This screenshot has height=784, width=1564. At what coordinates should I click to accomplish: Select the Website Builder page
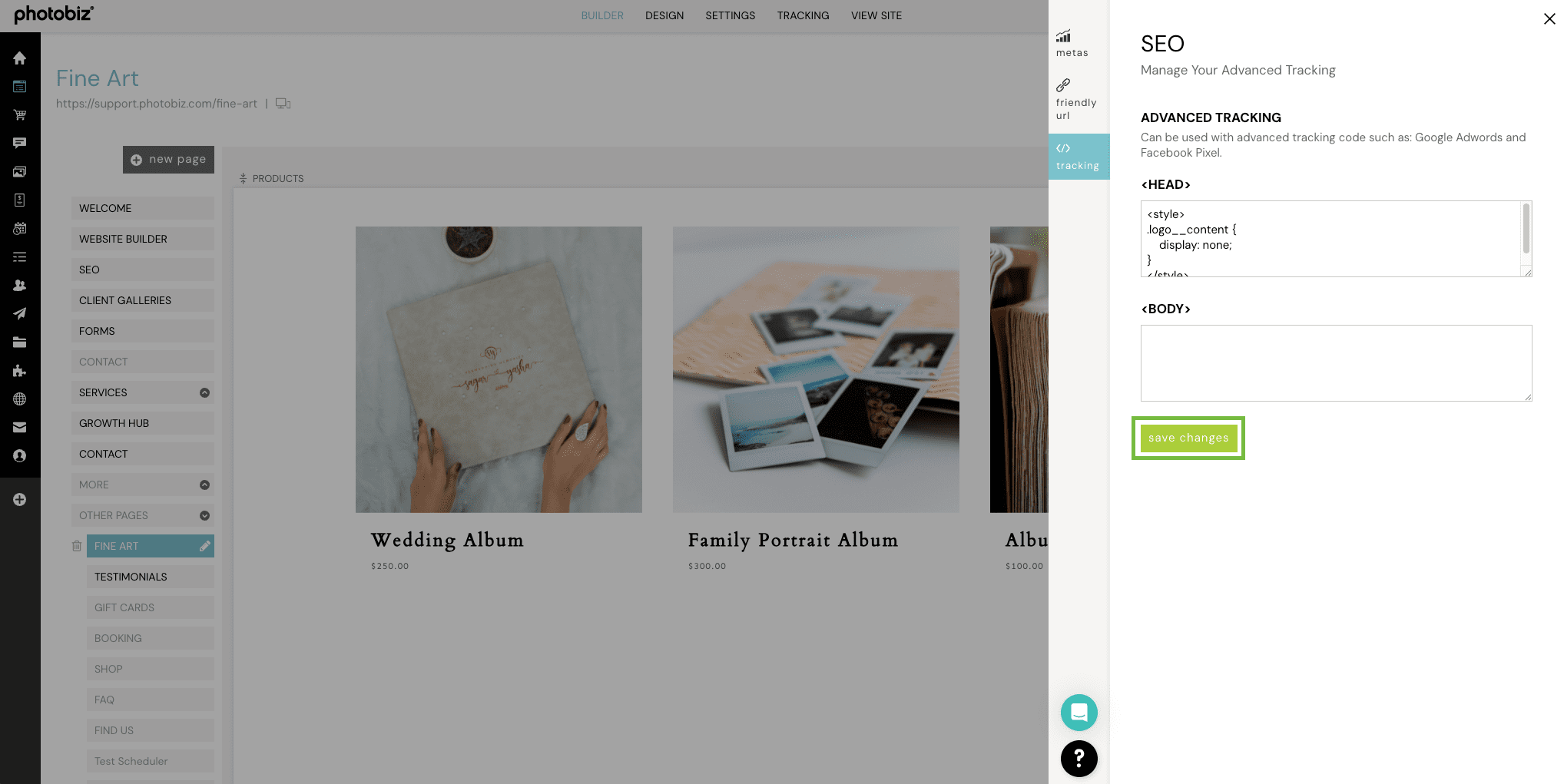point(143,239)
